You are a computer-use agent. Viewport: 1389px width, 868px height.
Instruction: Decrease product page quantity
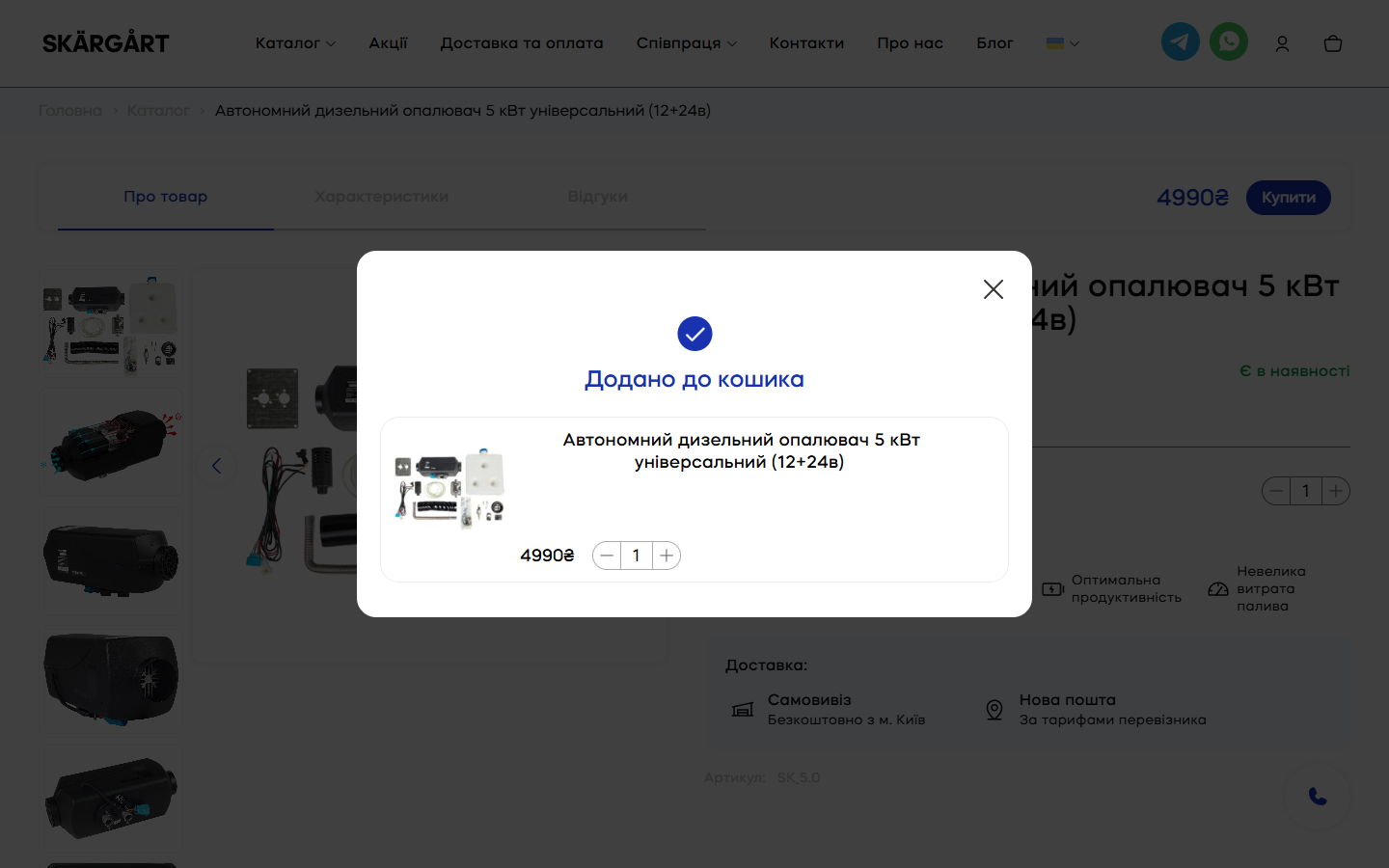(1276, 491)
